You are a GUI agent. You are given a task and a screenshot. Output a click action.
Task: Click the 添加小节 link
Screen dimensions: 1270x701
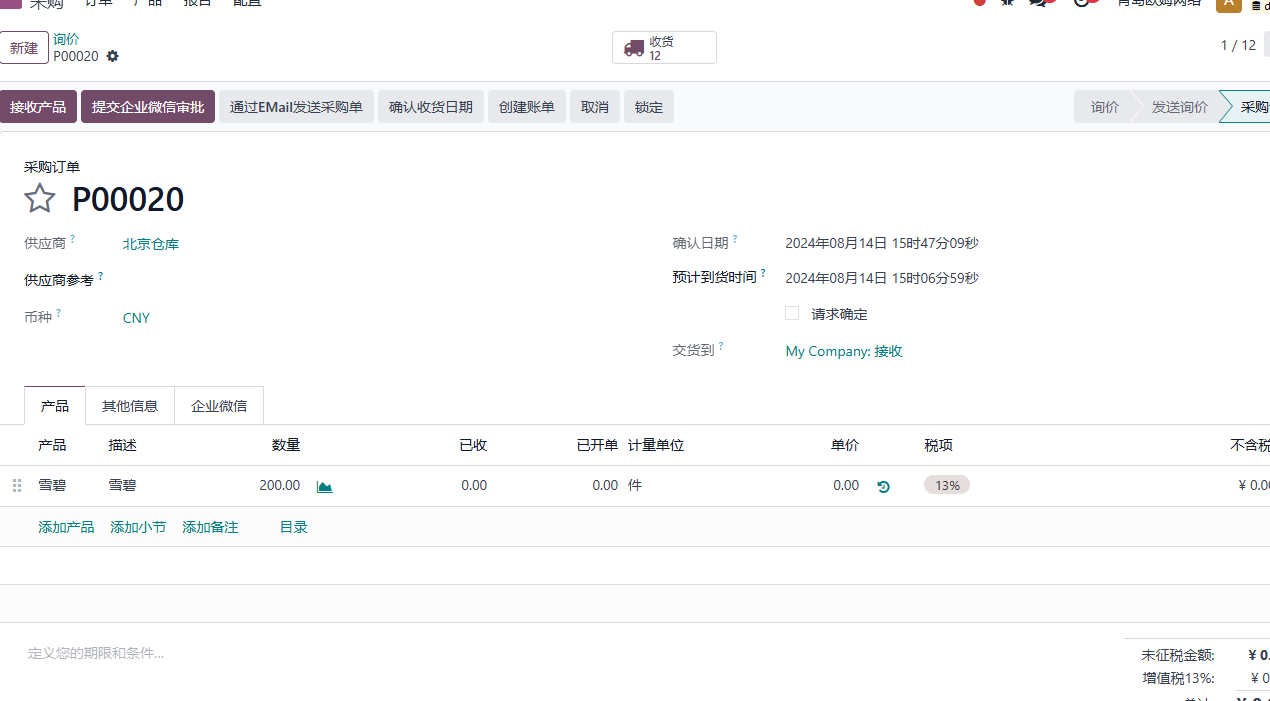(x=138, y=527)
